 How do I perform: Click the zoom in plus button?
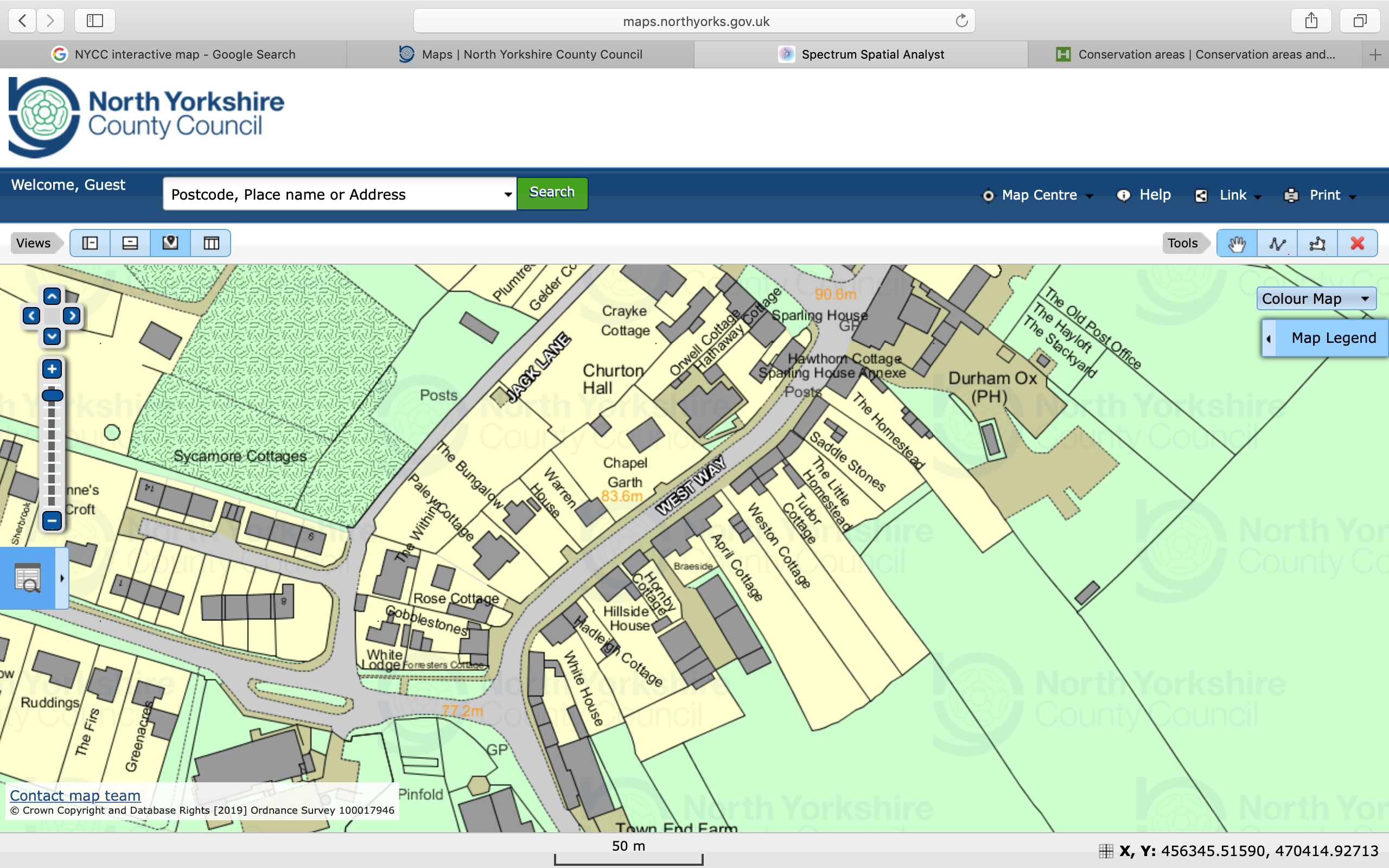52,369
